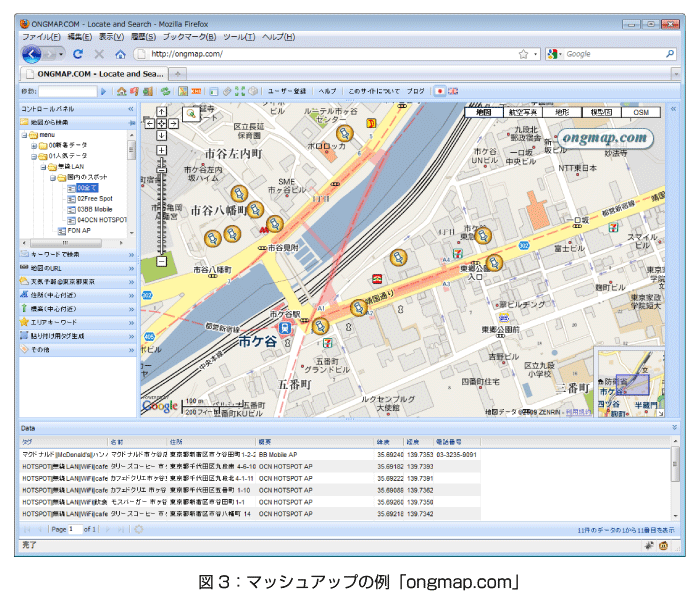Pan the map right with the arrow button
The image size is (700, 604).
coord(173,124)
